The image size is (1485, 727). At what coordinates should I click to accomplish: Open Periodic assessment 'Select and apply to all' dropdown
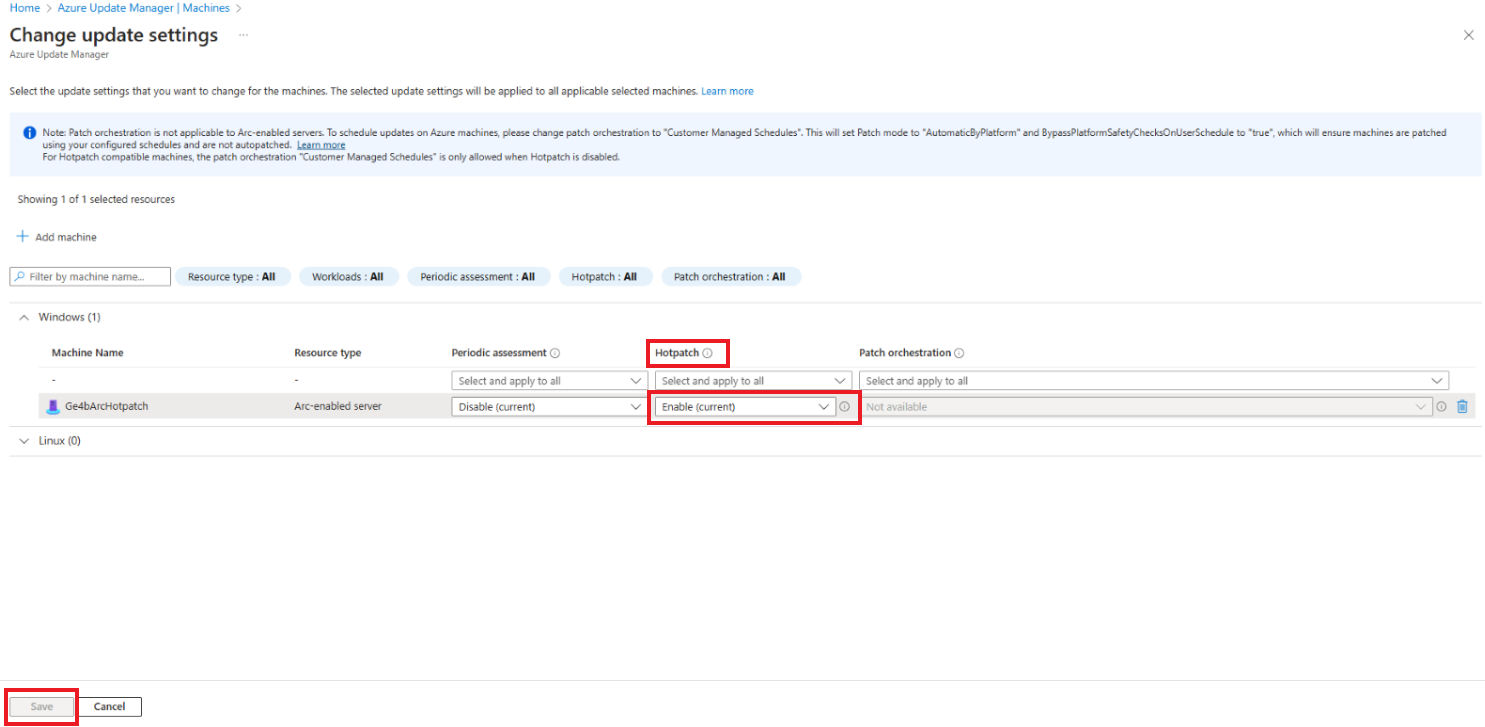pos(550,381)
